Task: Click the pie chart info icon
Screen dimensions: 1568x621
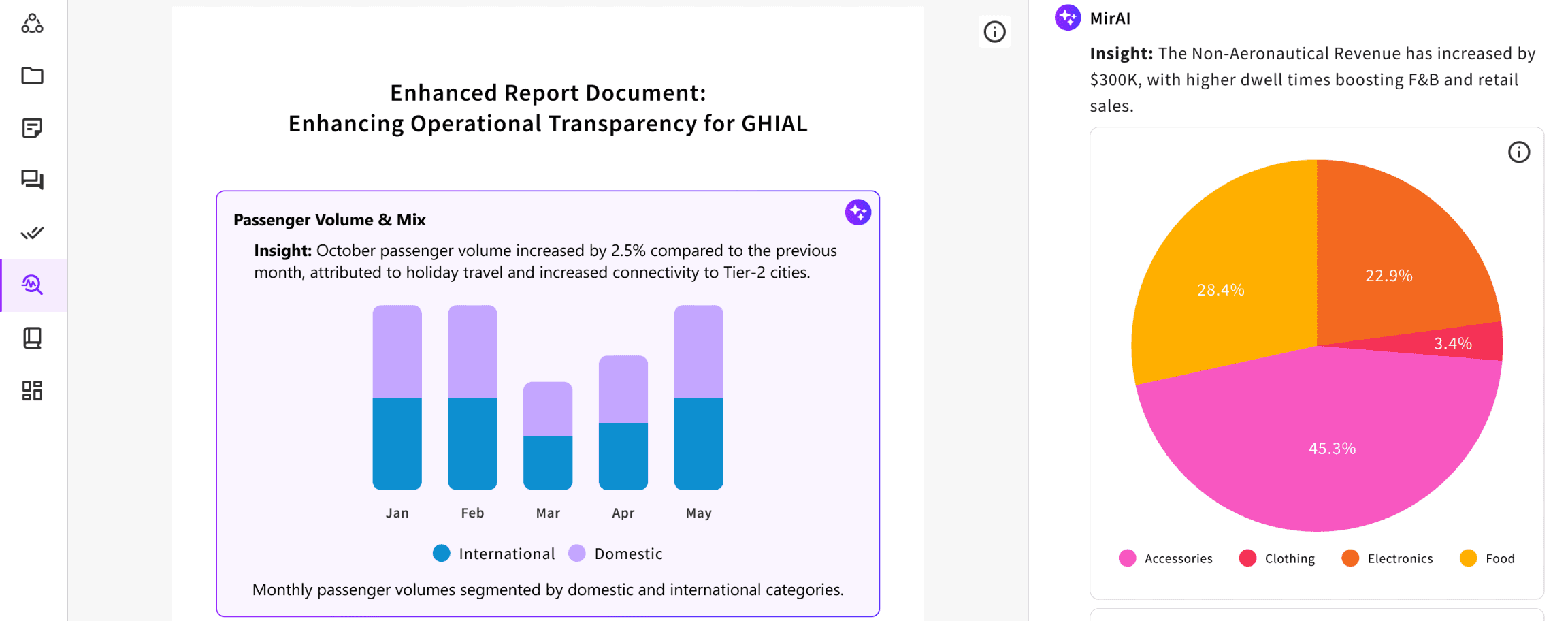Action: coord(1518,152)
